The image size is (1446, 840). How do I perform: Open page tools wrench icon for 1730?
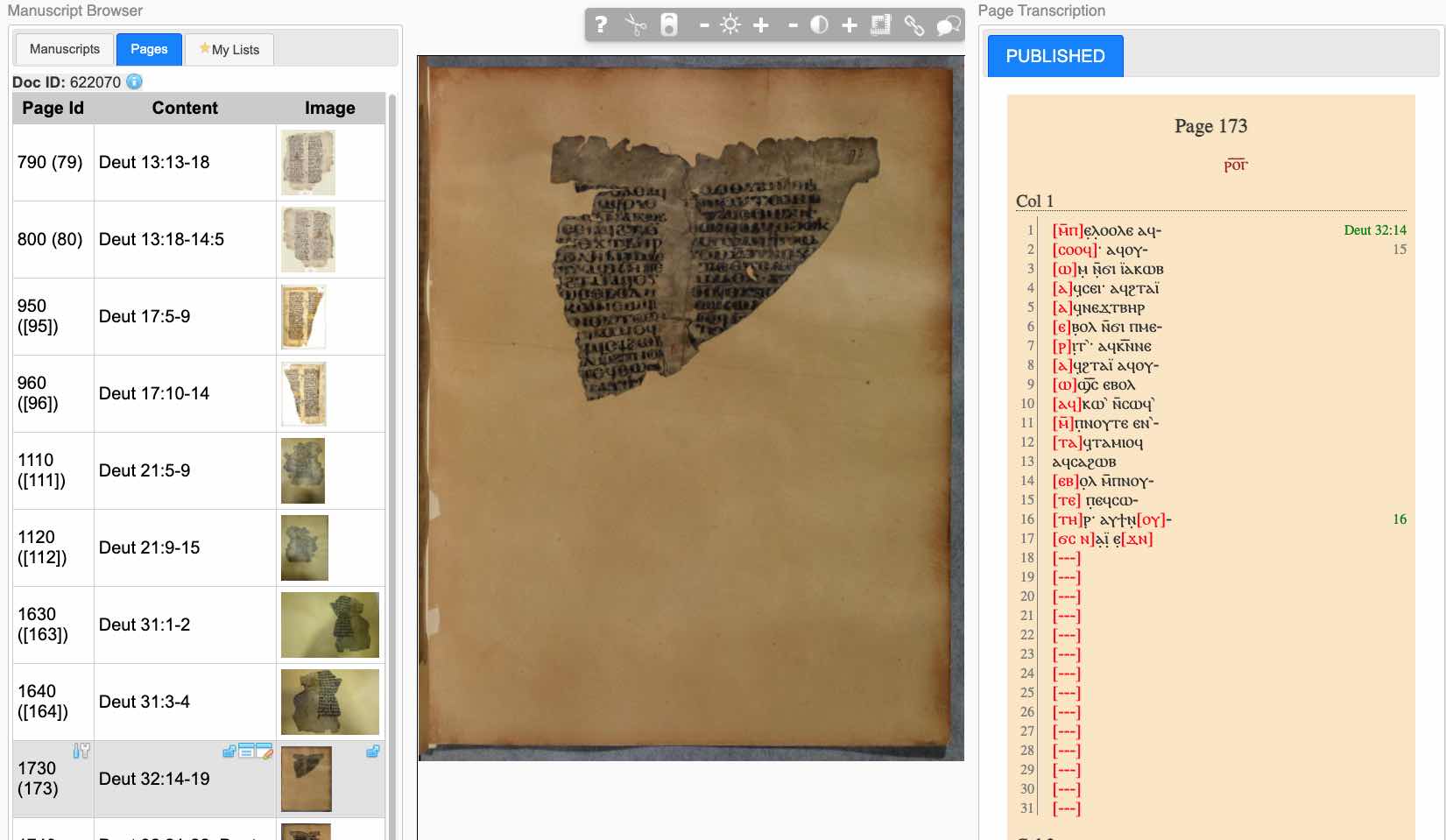(81, 751)
